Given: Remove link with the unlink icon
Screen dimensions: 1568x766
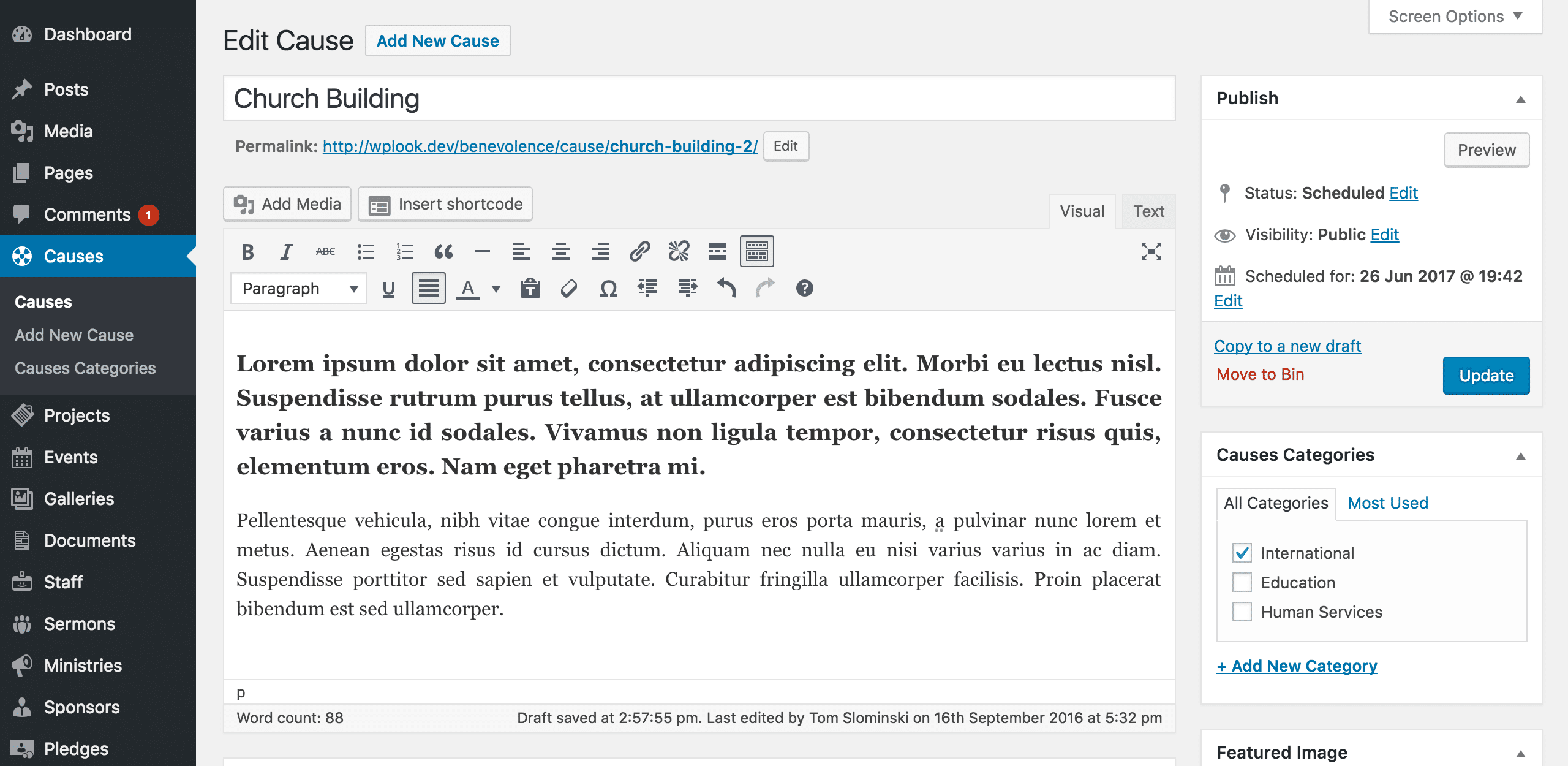Looking at the screenshot, I should point(679,251).
